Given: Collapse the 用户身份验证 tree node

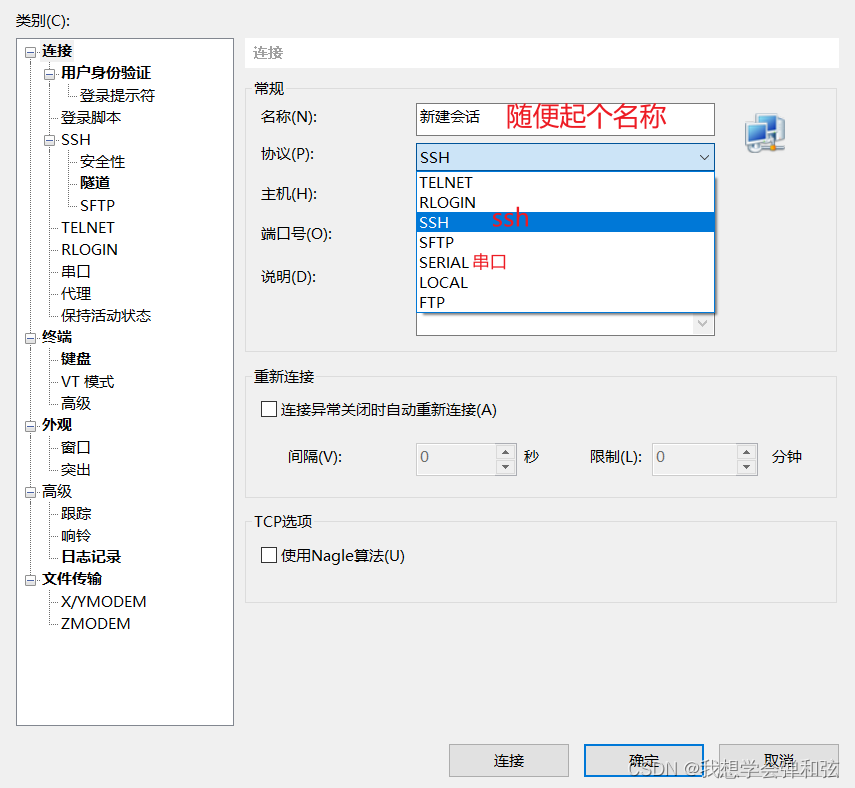Looking at the screenshot, I should pos(50,74).
